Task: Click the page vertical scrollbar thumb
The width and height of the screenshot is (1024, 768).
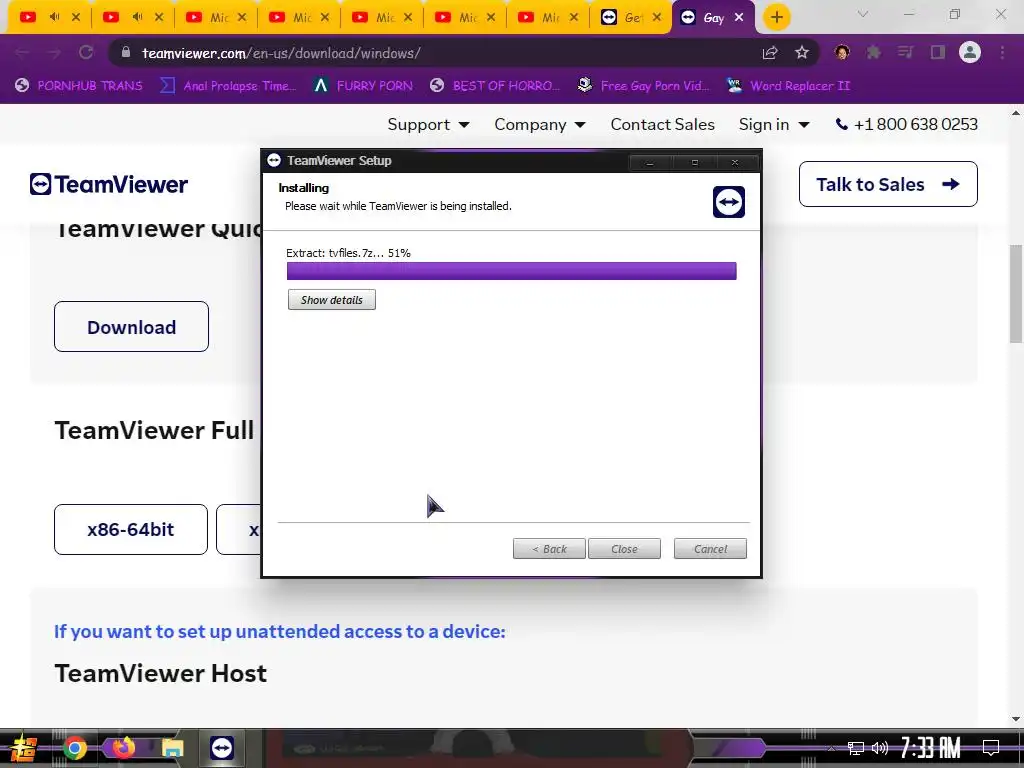Action: (x=1016, y=294)
